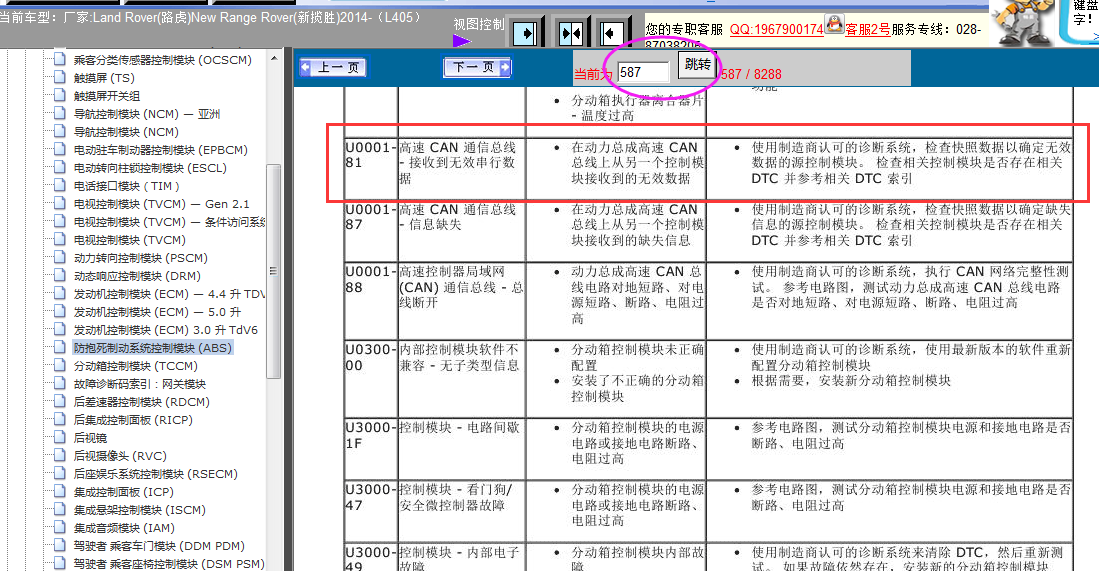
Task: Click description 内部控制模块软件不兼容 - 无子类型信息
Action: (459, 357)
